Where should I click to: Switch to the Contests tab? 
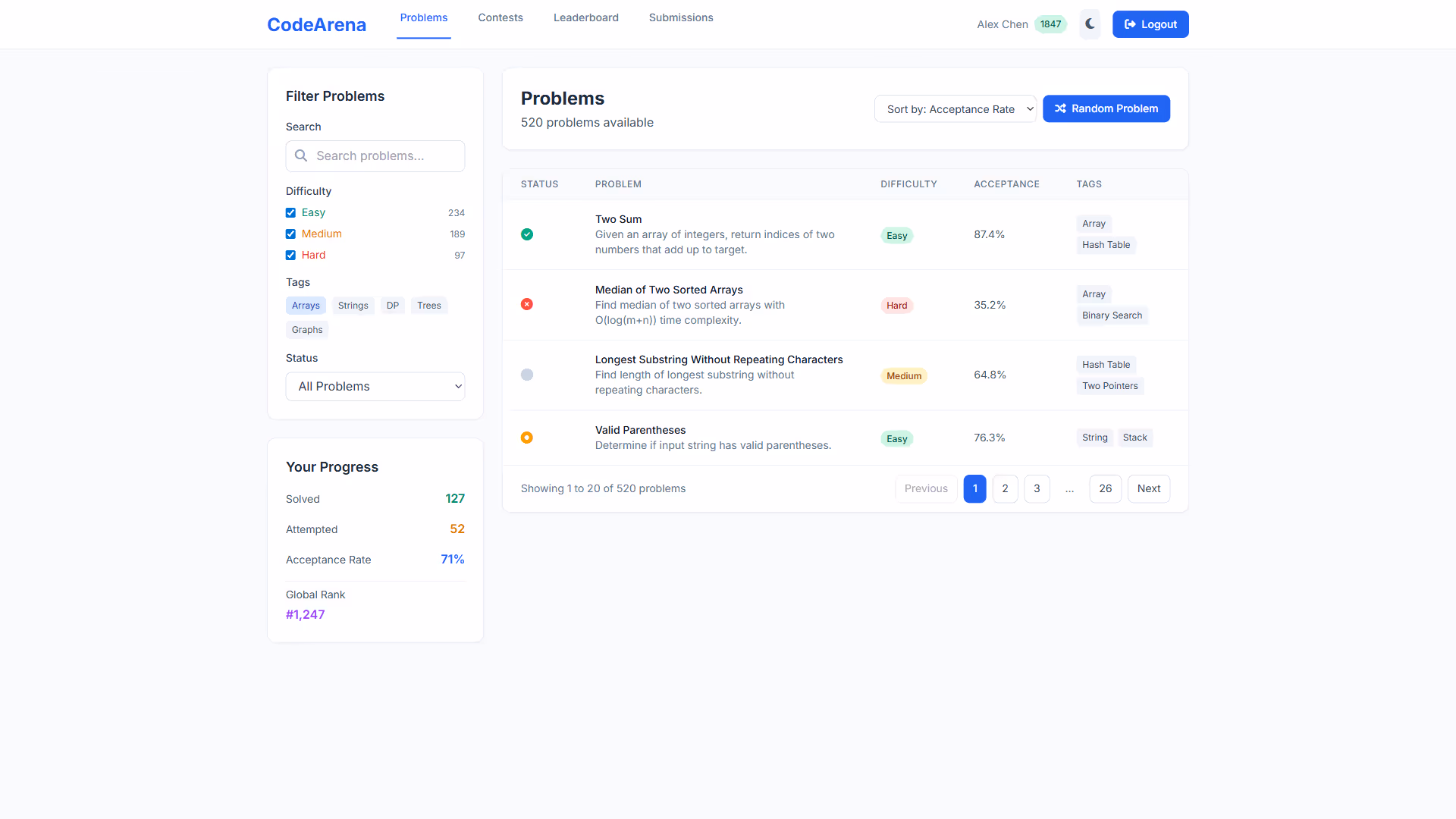click(x=500, y=17)
